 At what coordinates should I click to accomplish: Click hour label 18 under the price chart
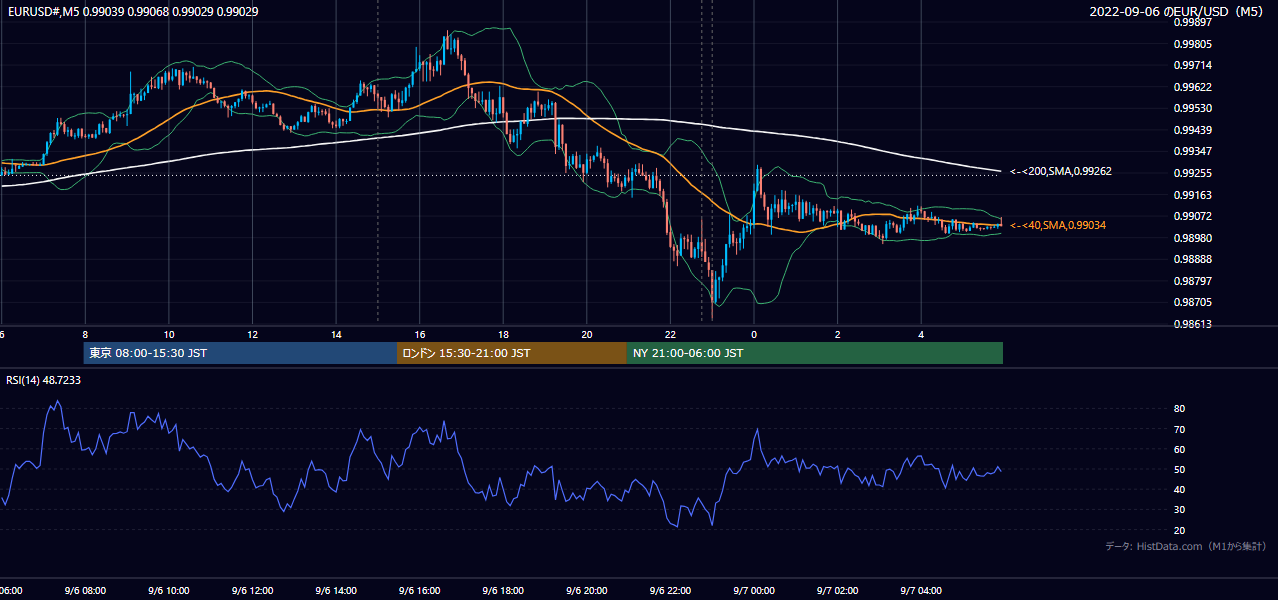coord(503,335)
